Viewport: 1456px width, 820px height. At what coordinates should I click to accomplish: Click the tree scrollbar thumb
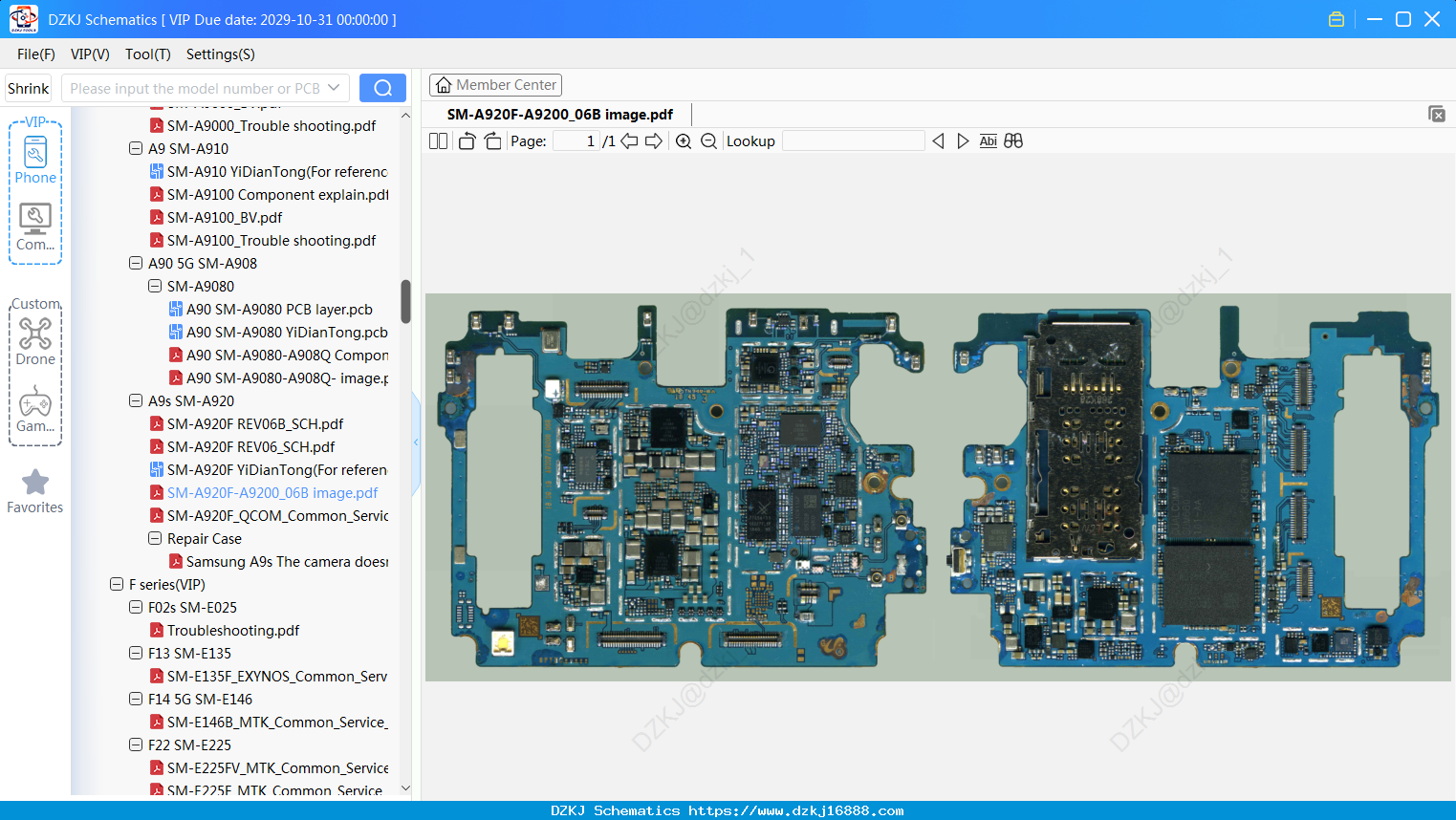point(405,301)
